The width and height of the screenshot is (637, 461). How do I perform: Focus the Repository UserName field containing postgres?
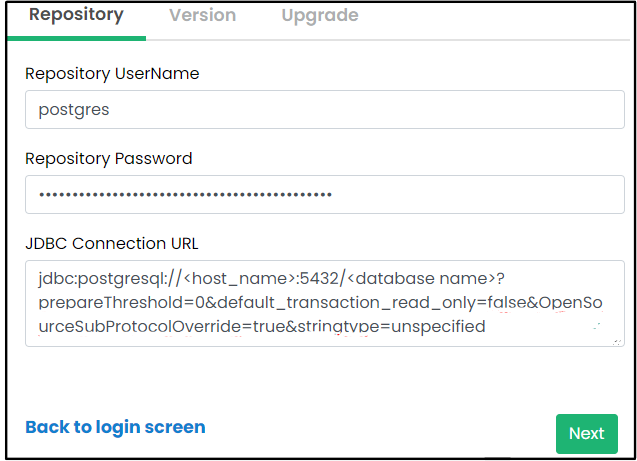pyautogui.click(x=324, y=110)
